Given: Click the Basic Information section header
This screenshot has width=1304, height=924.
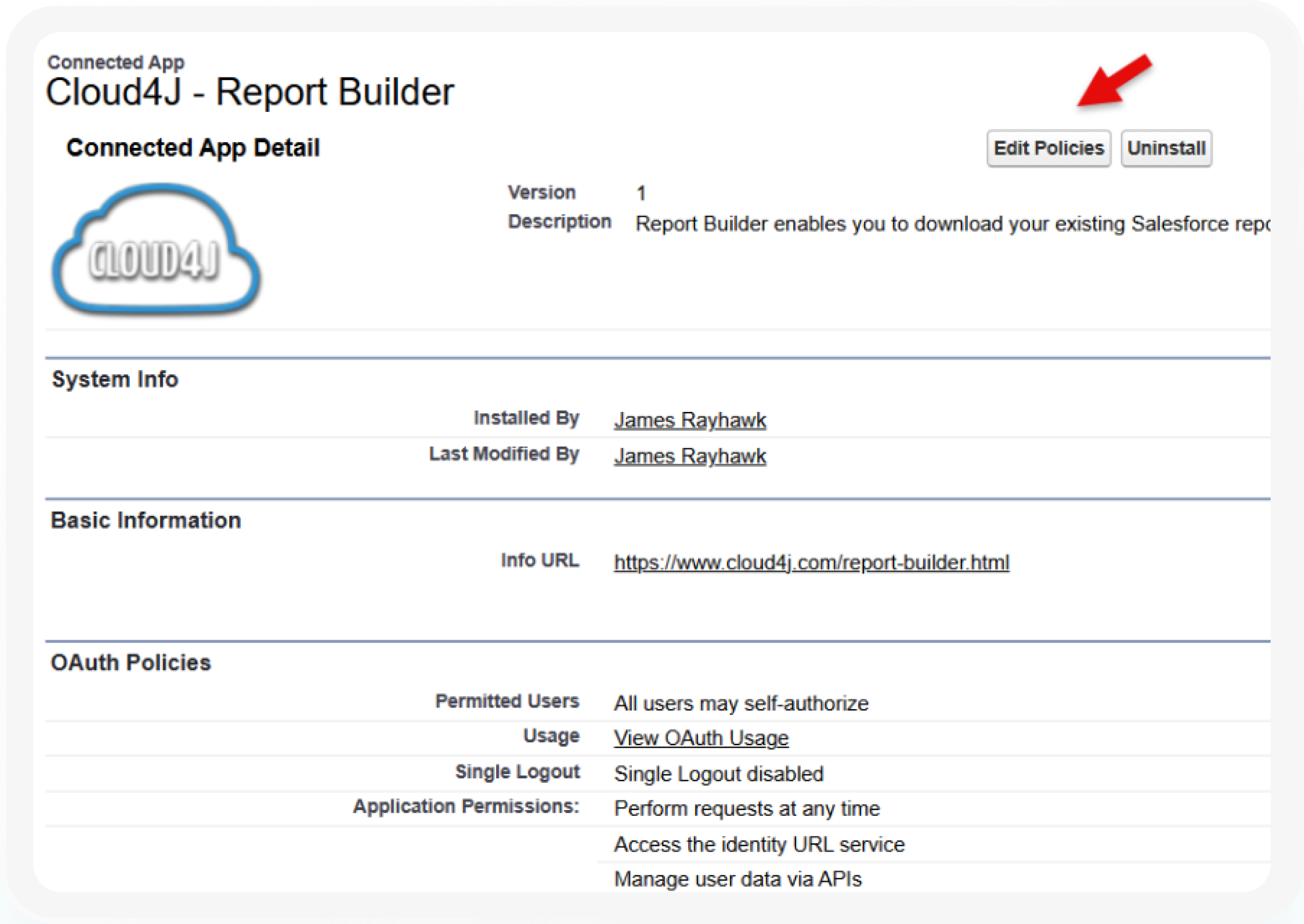Looking at the screenshot, I should coord(146,520).
